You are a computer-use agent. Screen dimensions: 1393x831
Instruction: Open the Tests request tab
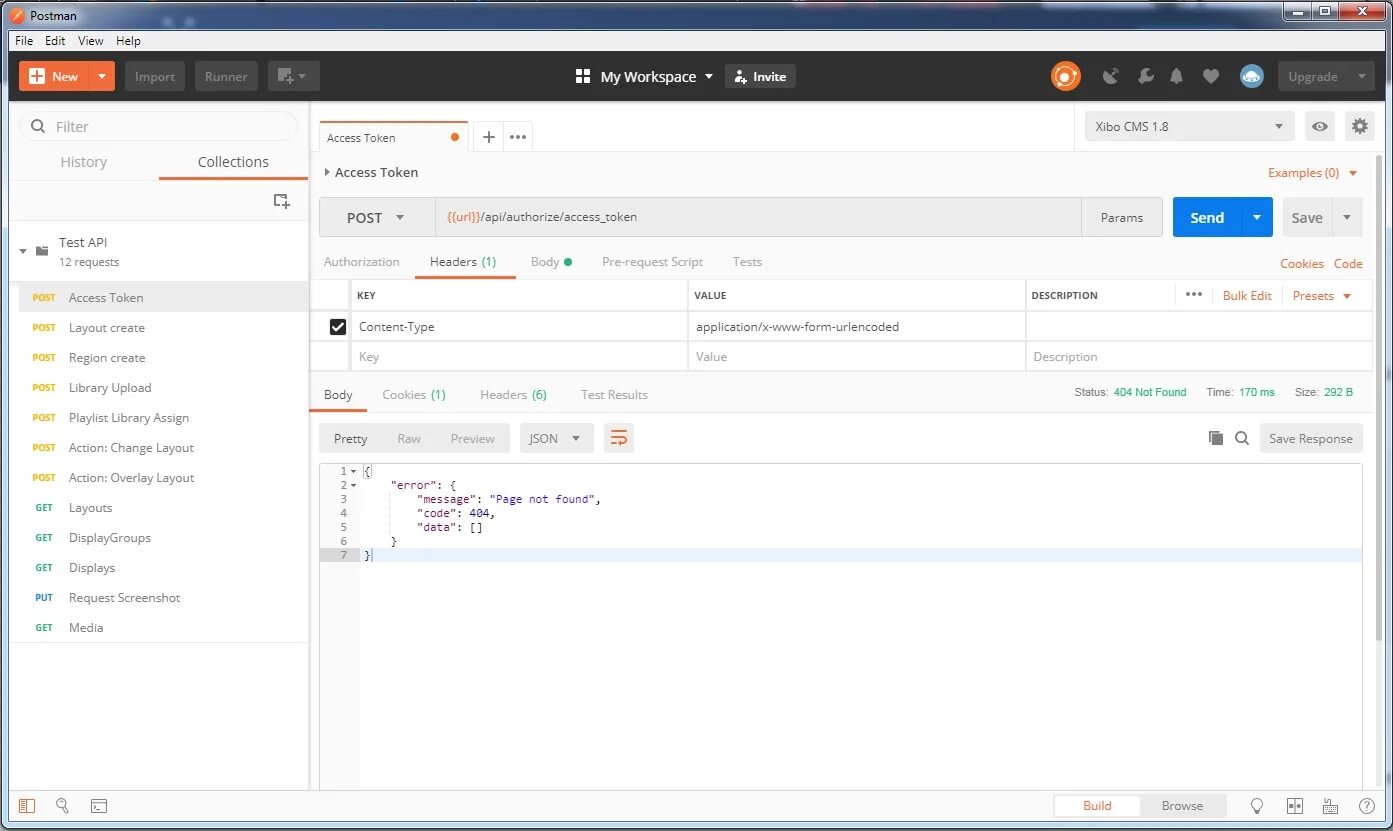tap(747, 261)
